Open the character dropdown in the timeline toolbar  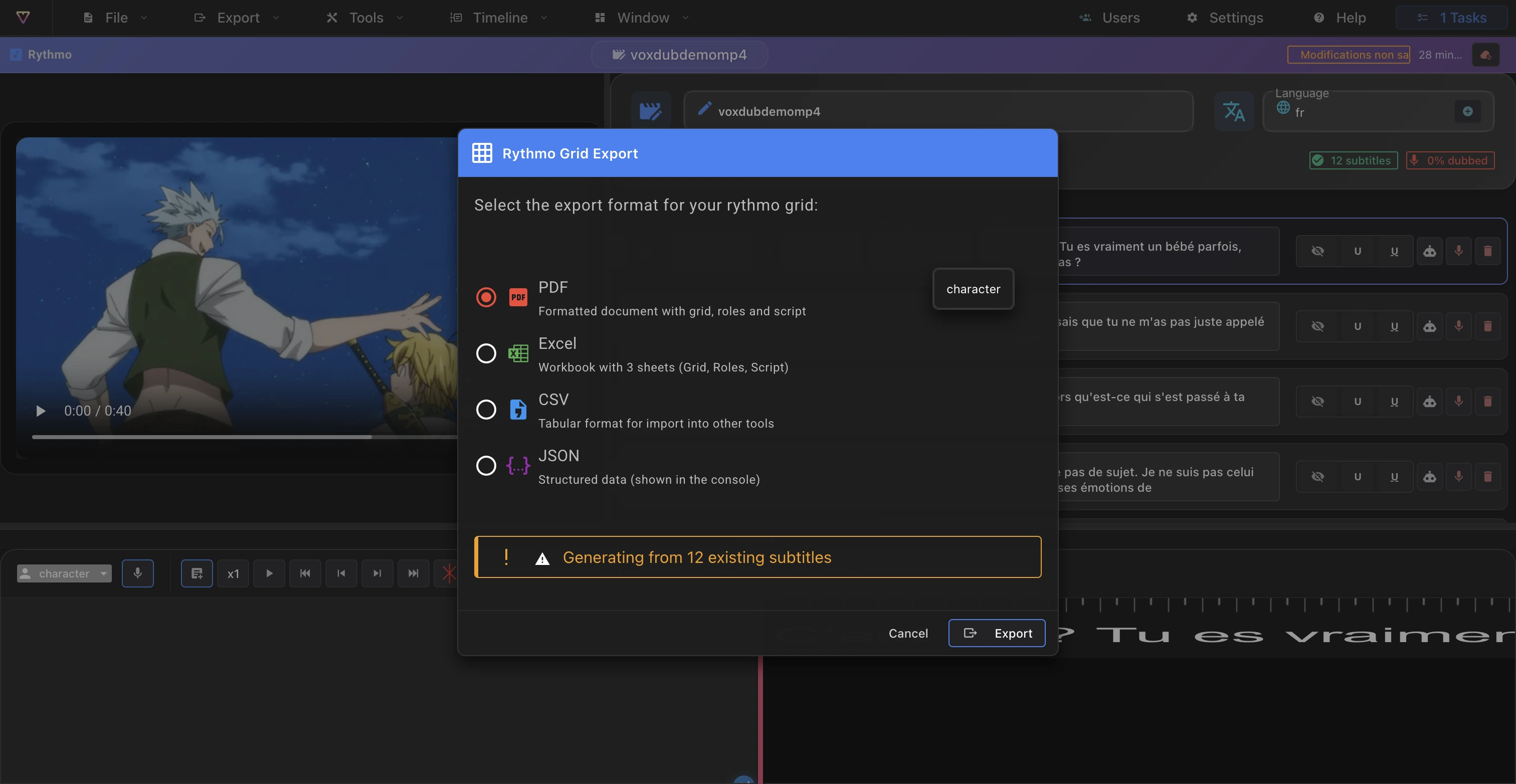64,573
